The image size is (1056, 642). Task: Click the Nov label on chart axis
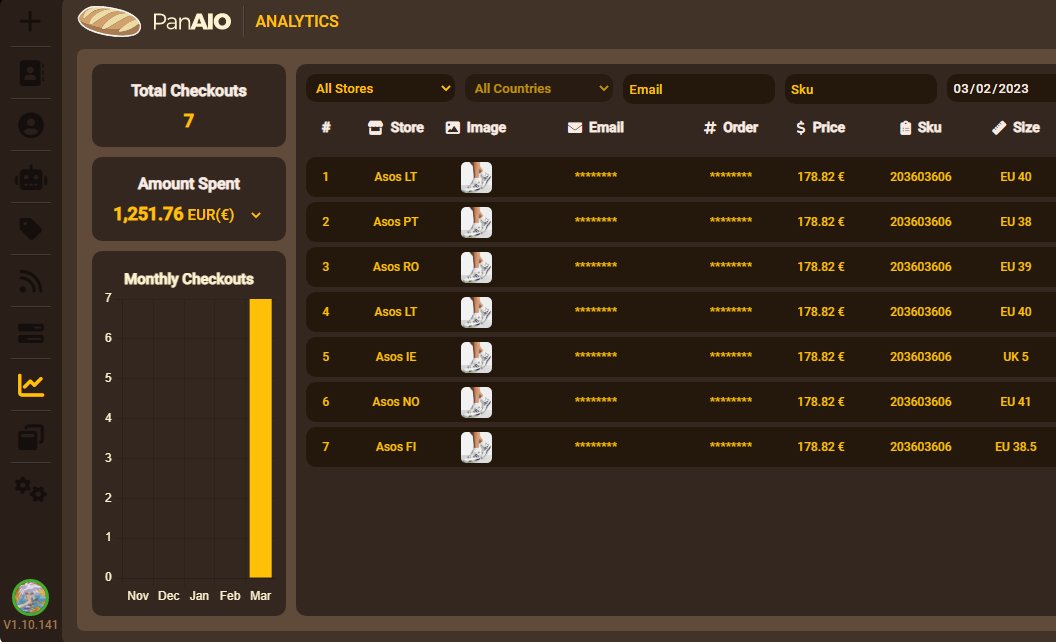(137, 596)
